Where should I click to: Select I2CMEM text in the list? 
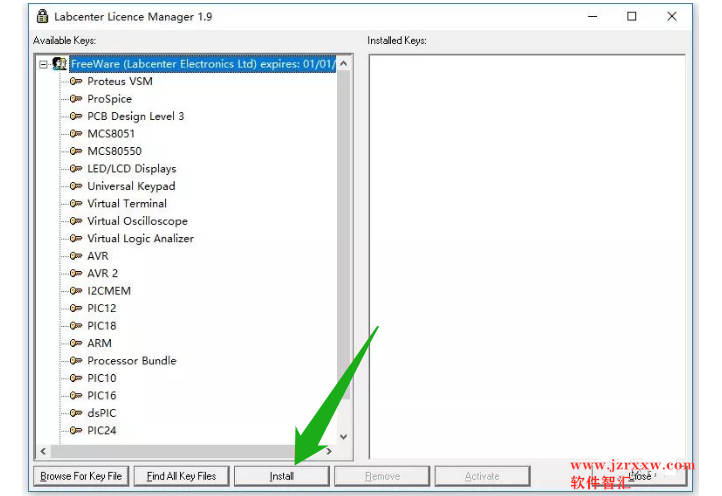coord(109,291)
